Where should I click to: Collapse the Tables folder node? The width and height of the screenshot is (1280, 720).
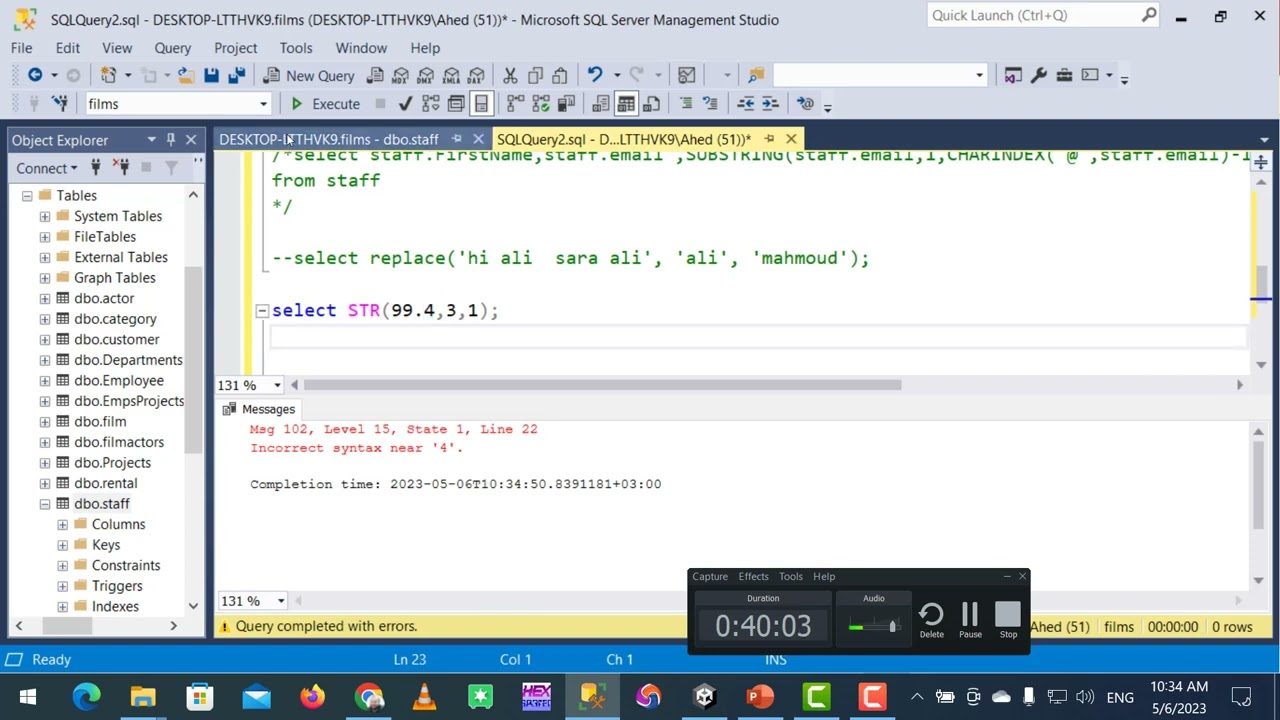[x=27, y=196]
